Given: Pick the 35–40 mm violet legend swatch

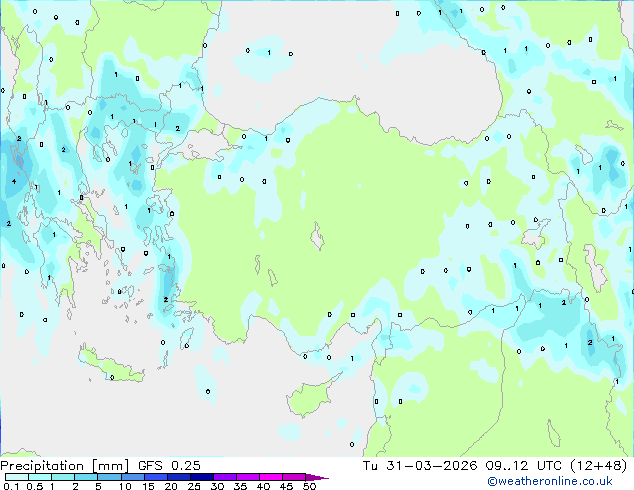Looking at the screenshot, I should click(x=247, y=477).
